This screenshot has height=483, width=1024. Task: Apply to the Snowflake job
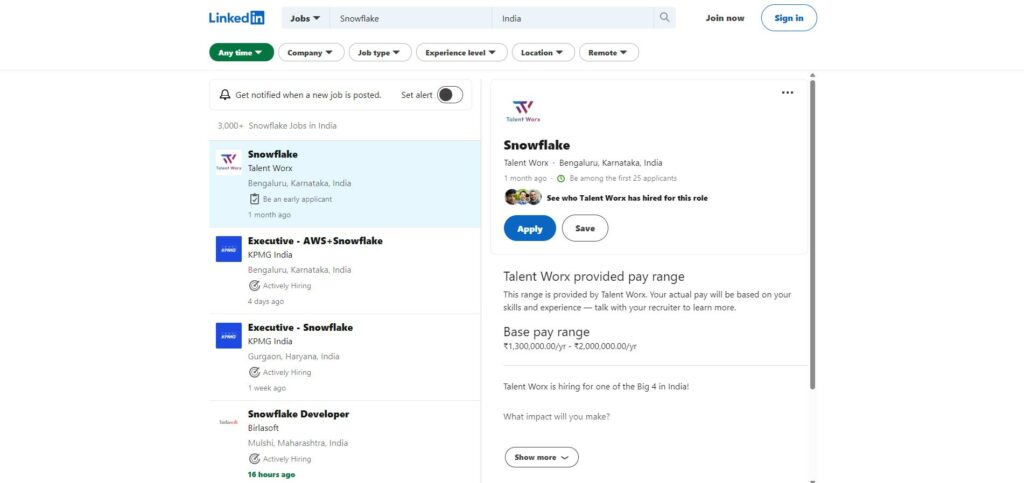tap(530, 228)
